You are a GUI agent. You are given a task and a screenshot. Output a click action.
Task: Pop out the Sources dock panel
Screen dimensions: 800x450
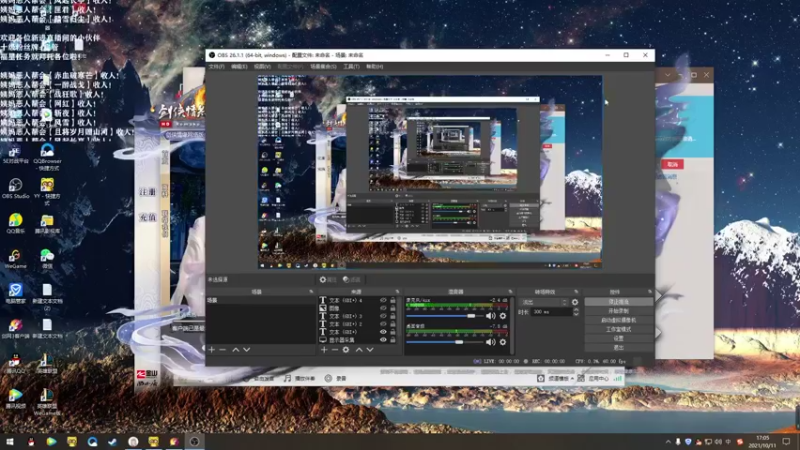tap(397, 292)
